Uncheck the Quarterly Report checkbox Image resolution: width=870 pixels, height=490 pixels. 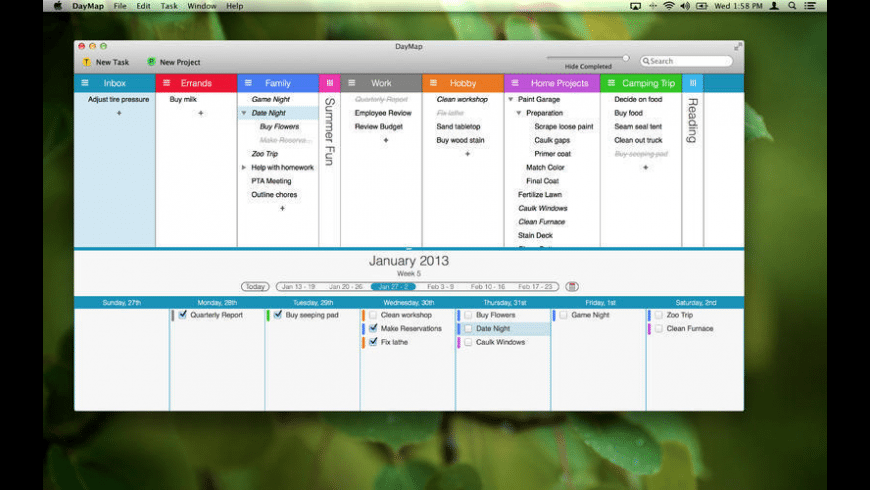(183, 315)
